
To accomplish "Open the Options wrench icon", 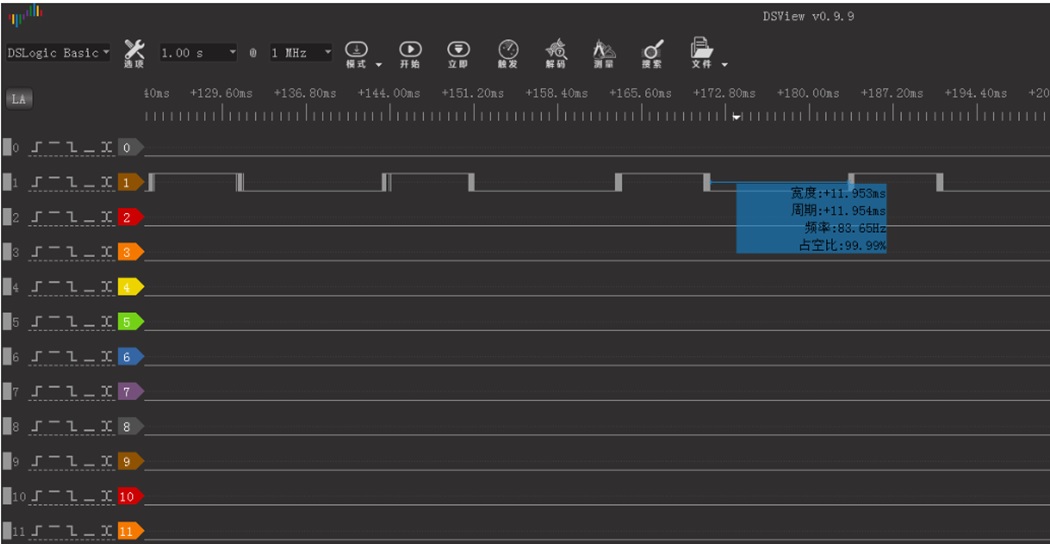I will [134, 52].
